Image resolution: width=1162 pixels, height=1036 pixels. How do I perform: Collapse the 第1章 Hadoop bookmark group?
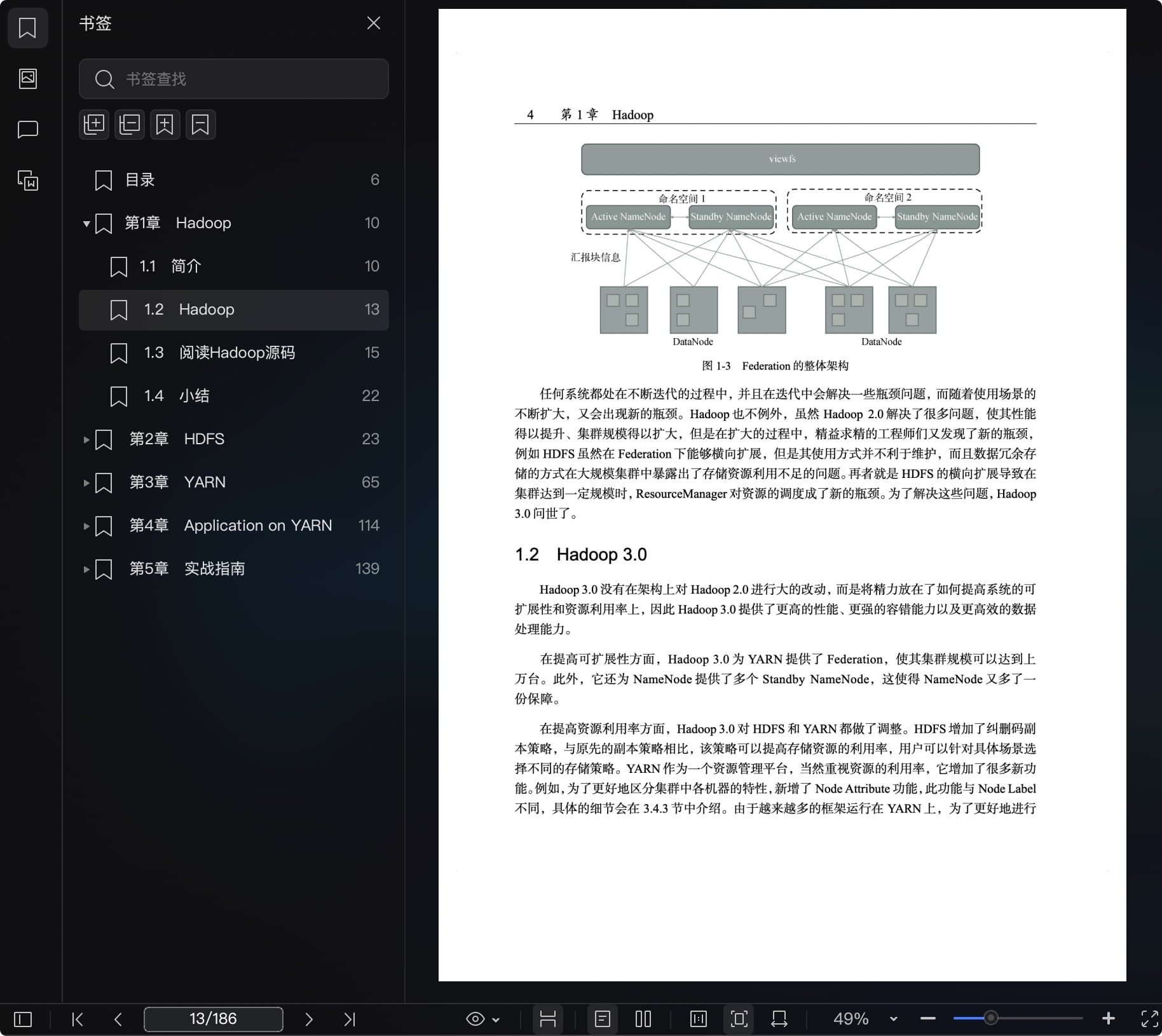[x=86, y=223]
